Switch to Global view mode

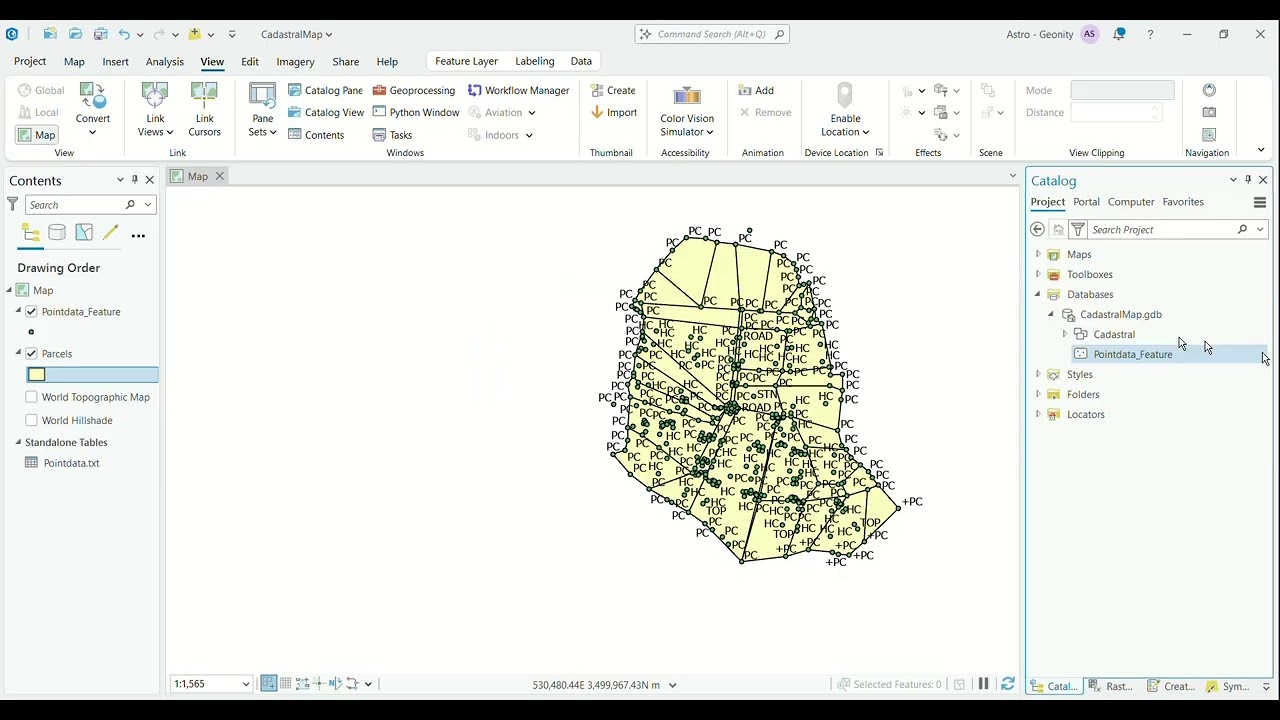pyautogui.click(x=41, y=90)
